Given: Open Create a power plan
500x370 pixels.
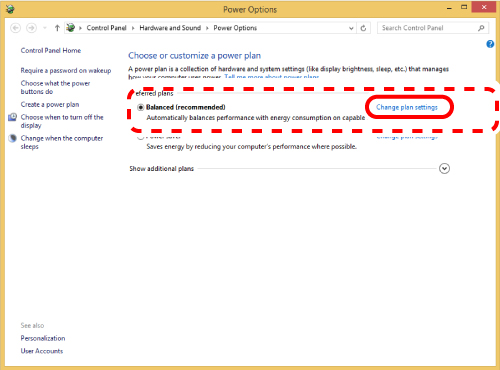Looking at the screenshot, I should (50, 105).
